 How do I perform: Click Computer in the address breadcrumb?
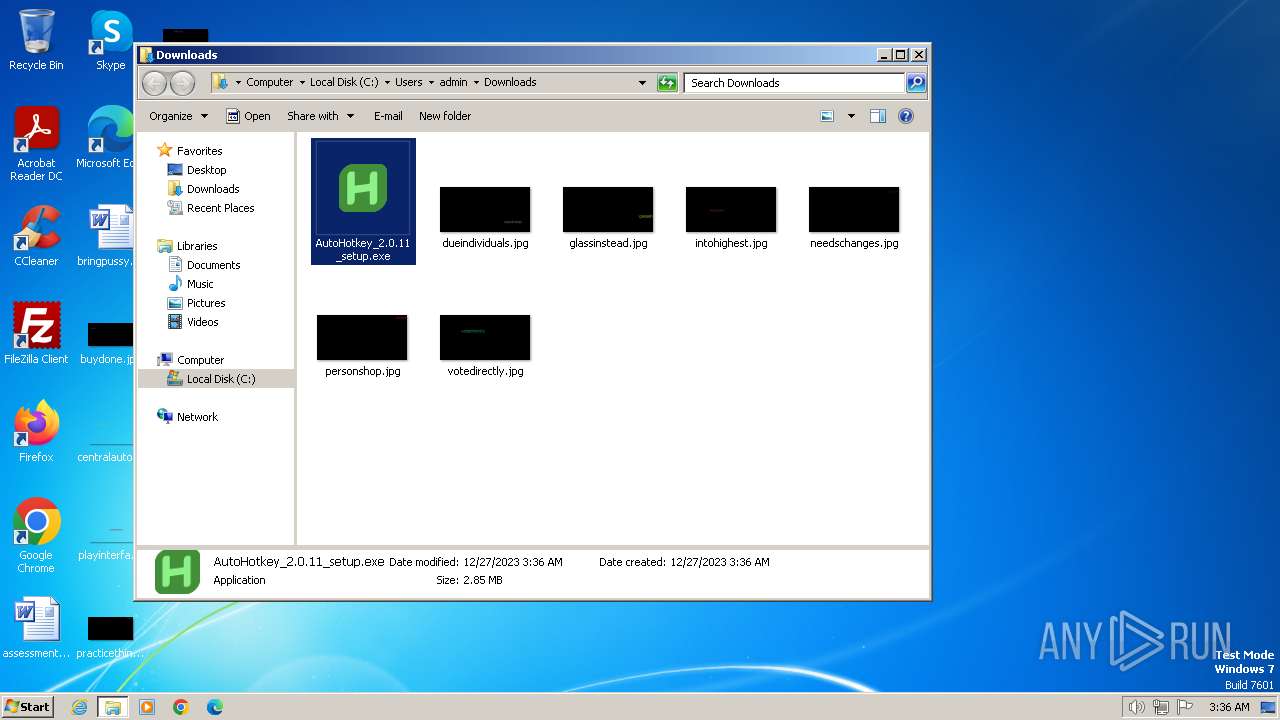pos(270,83)
